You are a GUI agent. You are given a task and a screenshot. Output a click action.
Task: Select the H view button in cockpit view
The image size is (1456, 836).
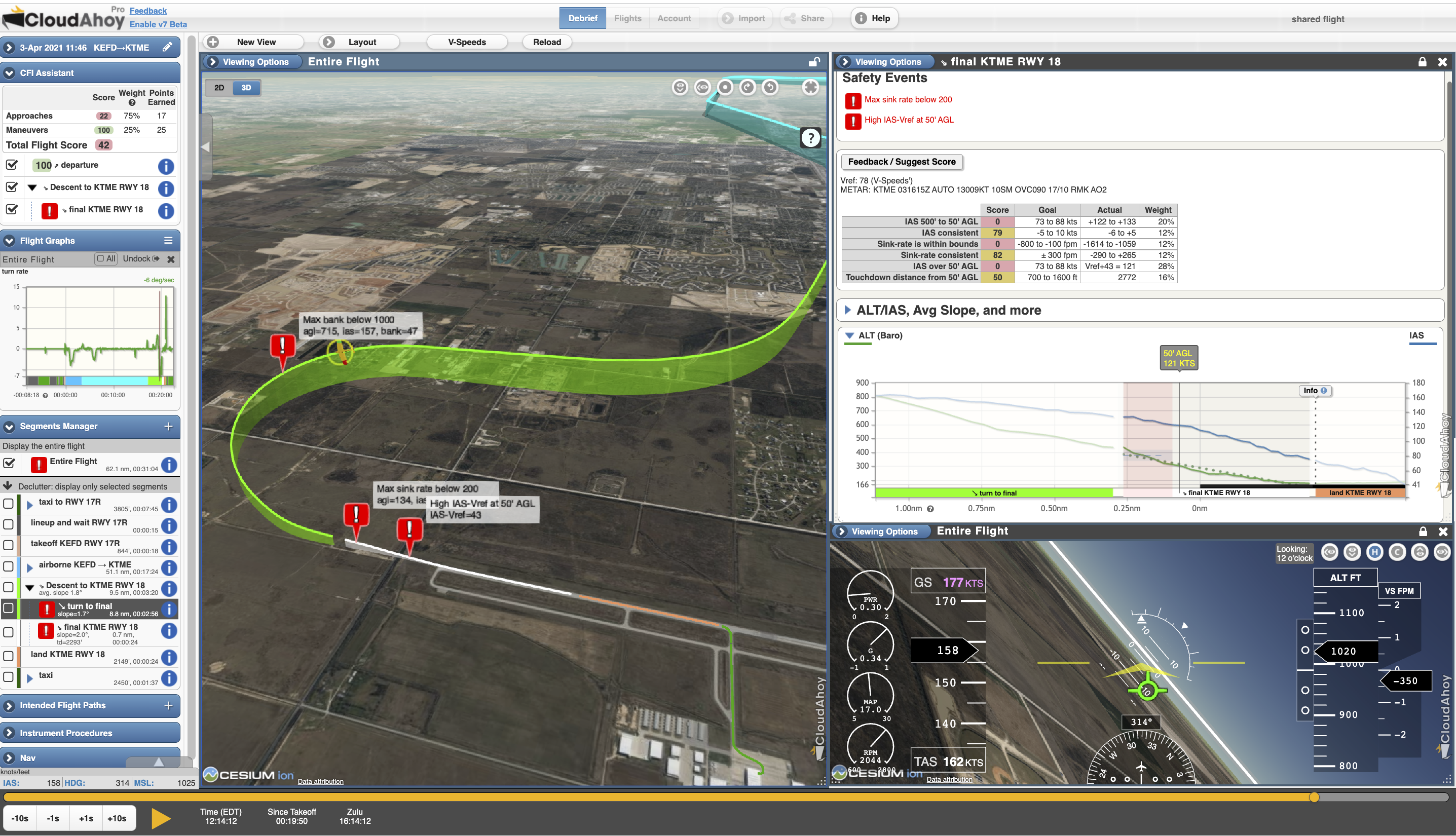click(x=1374, y=552)
